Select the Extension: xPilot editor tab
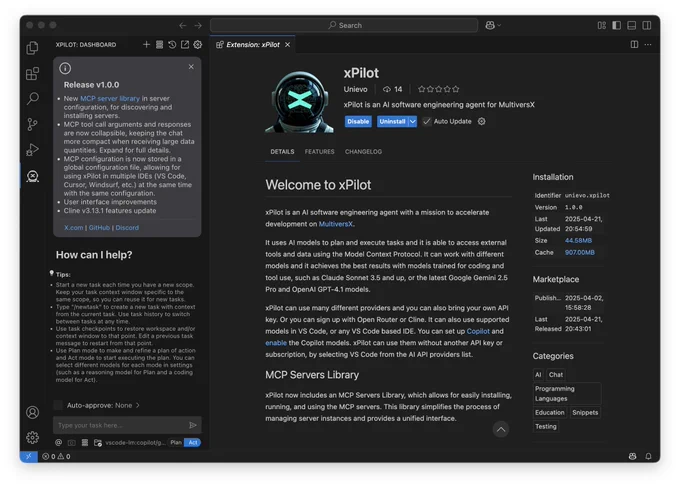The image size is (680, 487). [x=253, y=45]
